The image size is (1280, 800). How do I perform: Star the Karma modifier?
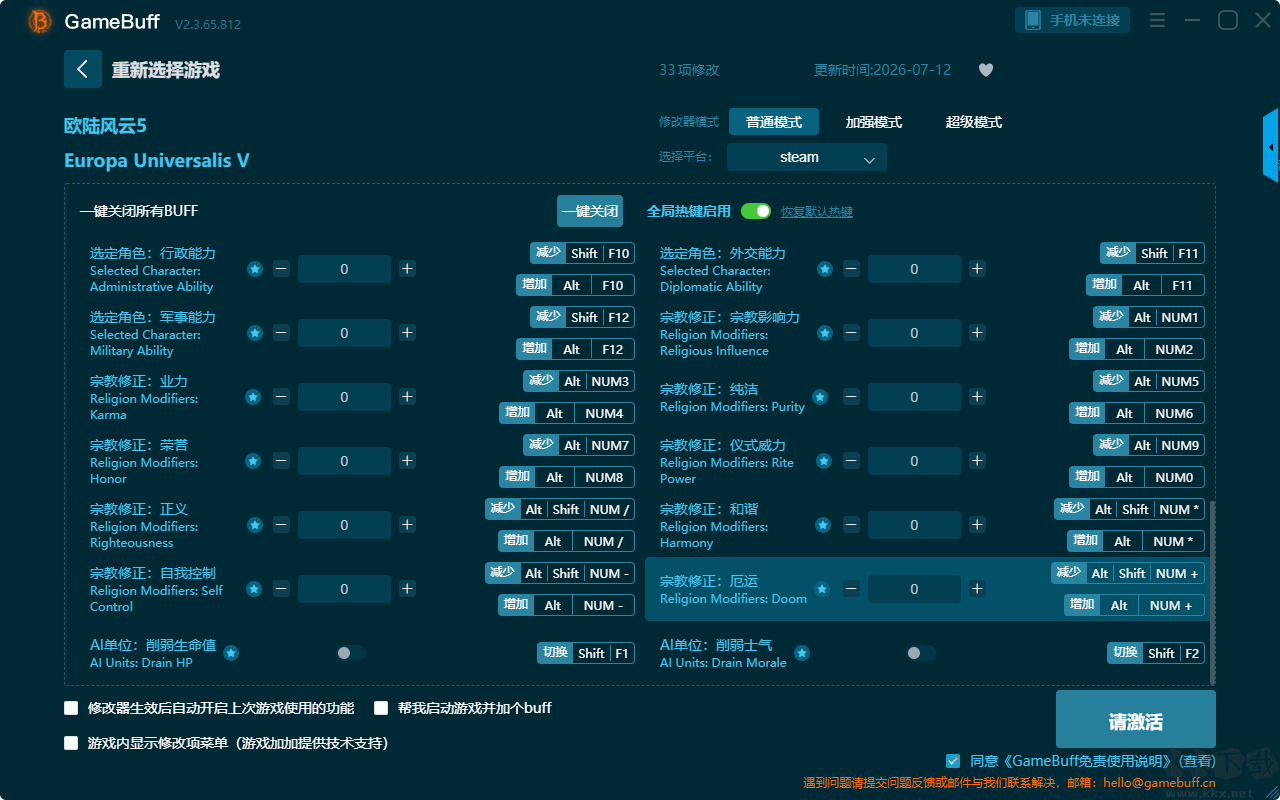[x=253, y=397]
